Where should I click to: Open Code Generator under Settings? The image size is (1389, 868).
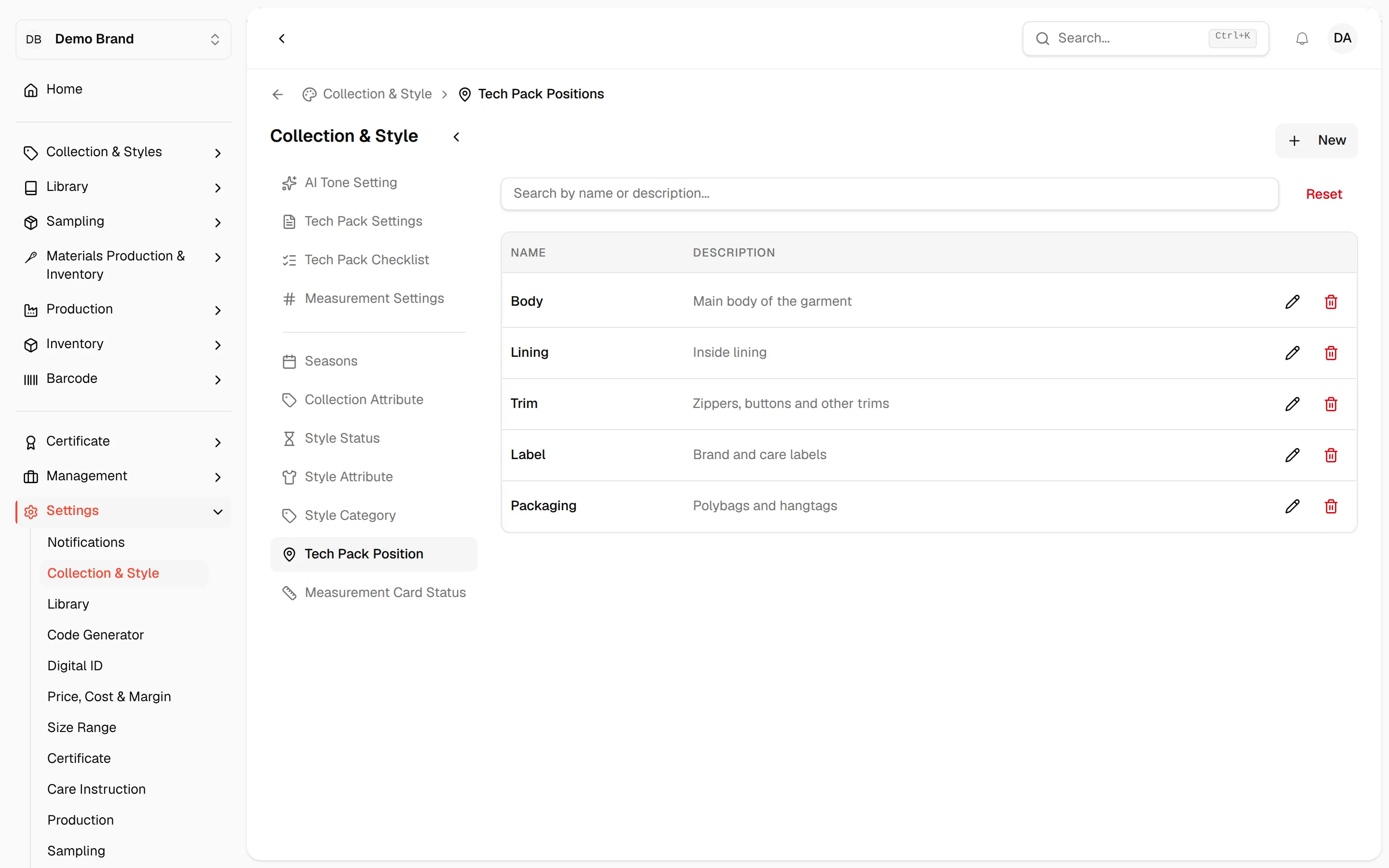(x=95, y=635)
